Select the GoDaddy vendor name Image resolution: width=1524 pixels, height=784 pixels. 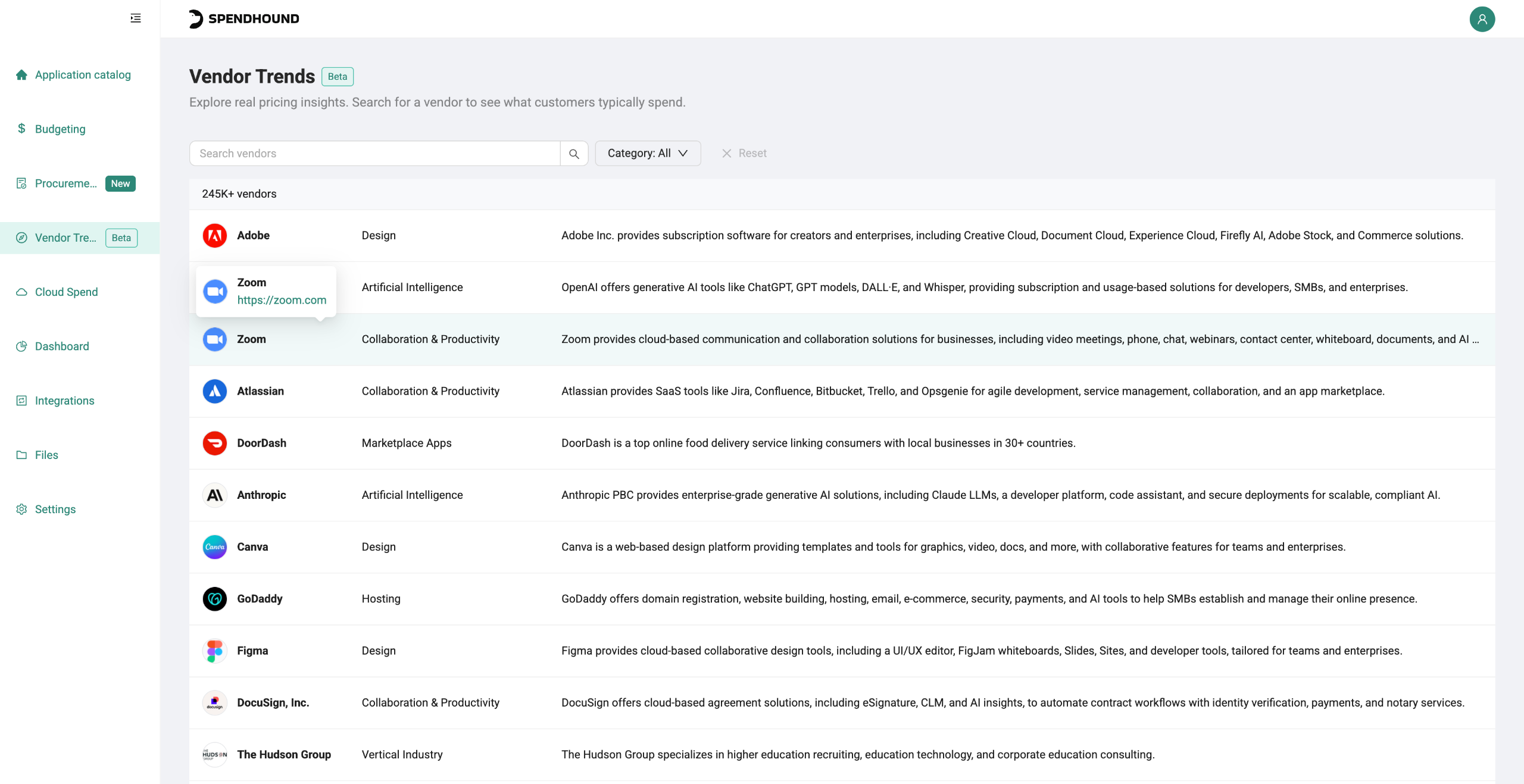pyautogui.click(x=260, y=599)
